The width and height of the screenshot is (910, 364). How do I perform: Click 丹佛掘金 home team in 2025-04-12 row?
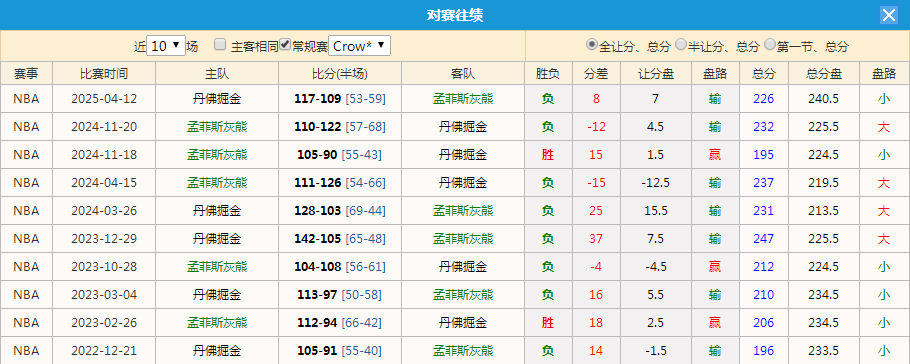tap(217, 99)
